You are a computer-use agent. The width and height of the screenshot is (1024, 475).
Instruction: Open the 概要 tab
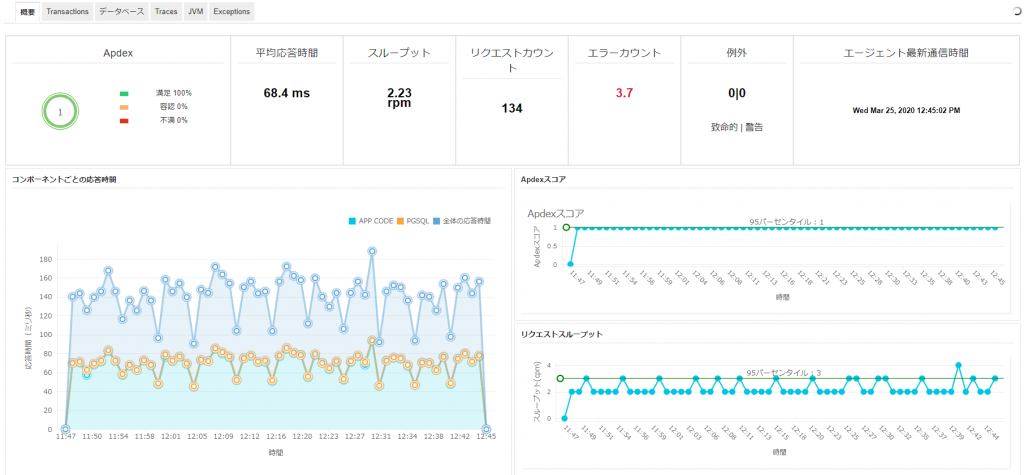click(28, 12)
